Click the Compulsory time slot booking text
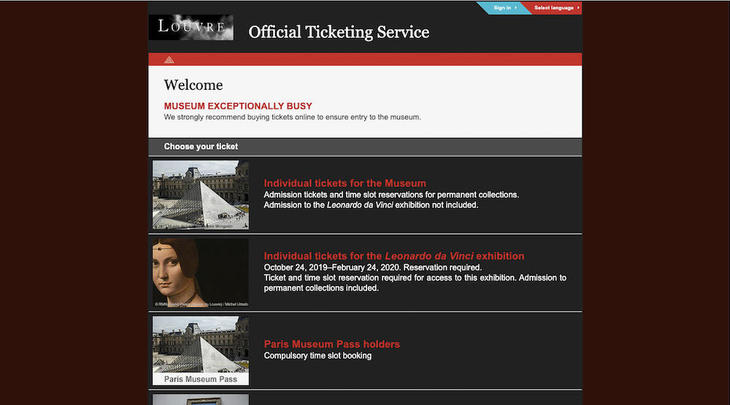The width and height of the screenshot is (730, 405). (317, 356)
